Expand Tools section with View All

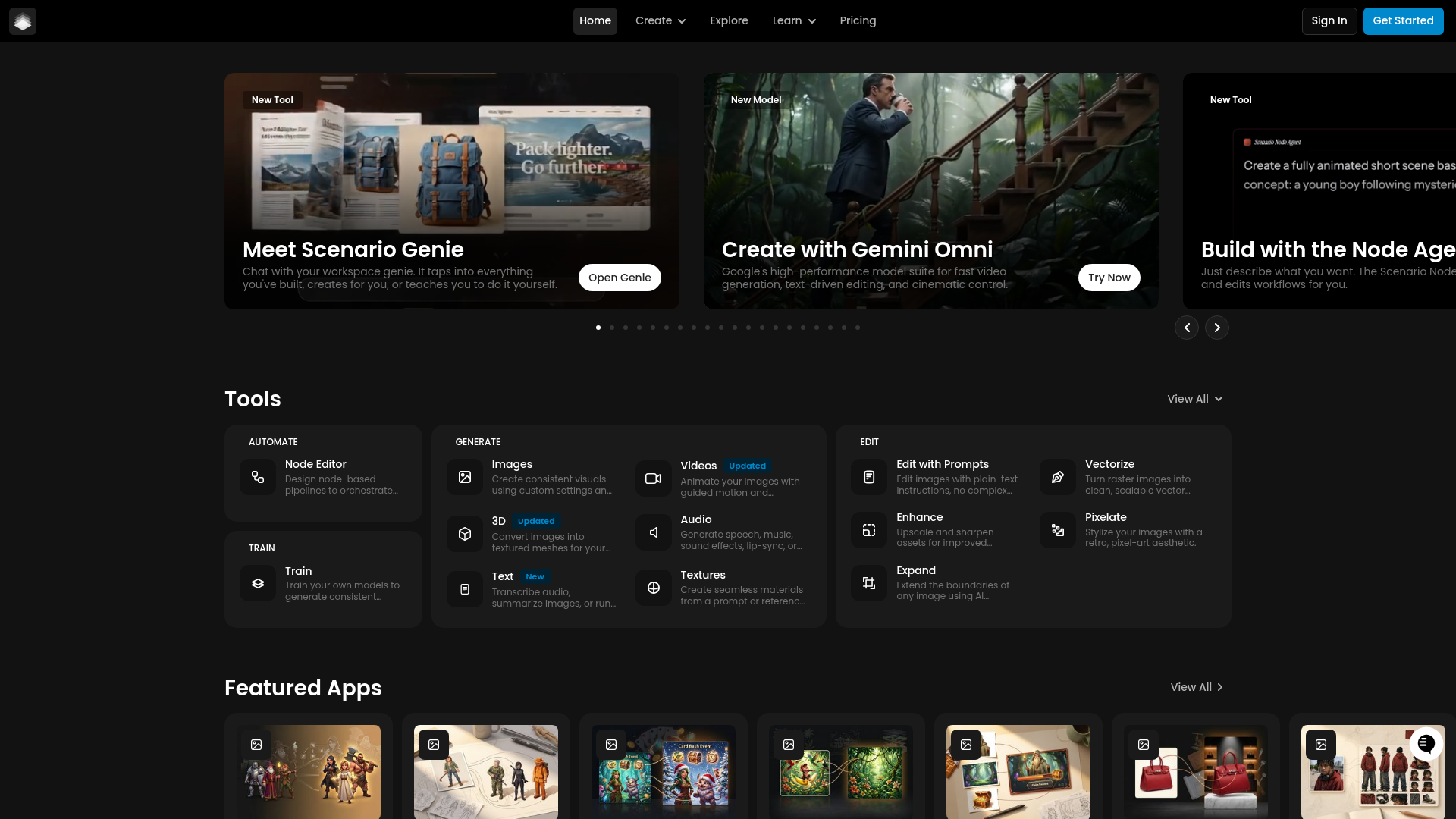[x=1195, y=399]
